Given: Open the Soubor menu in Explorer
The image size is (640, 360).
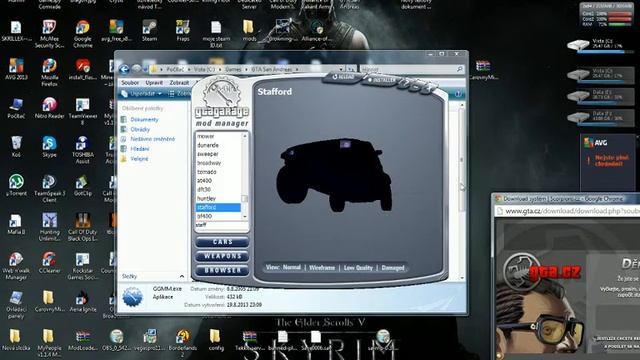Looking at the screenshot, I should [x=130, y=82].
